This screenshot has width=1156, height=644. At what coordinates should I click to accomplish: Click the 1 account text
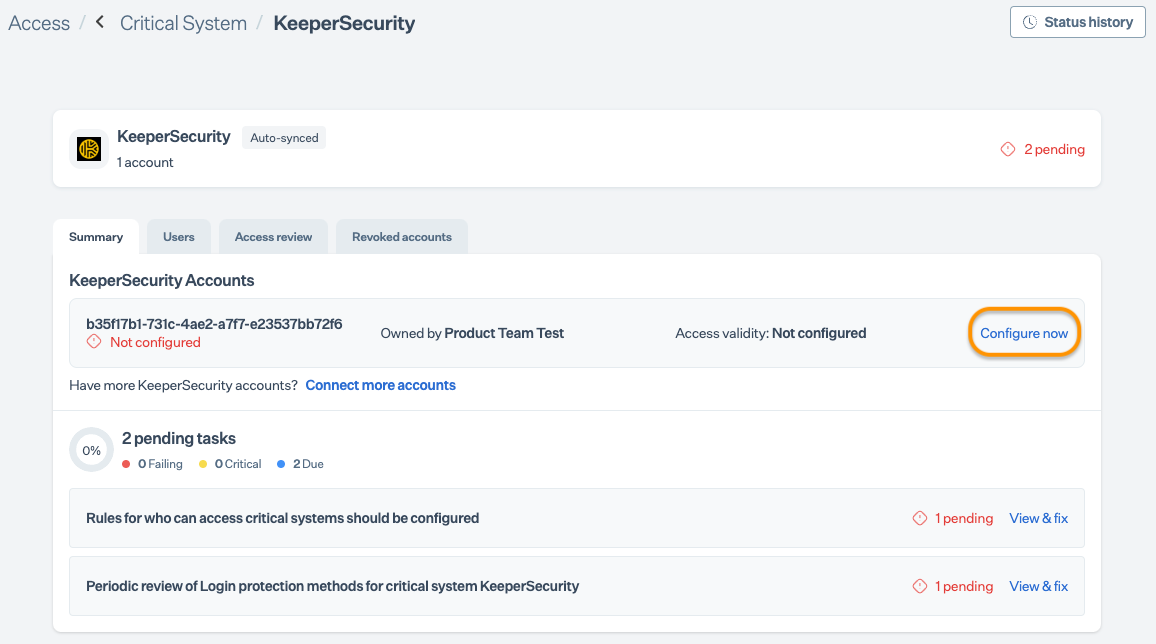[x=144, y=162]
